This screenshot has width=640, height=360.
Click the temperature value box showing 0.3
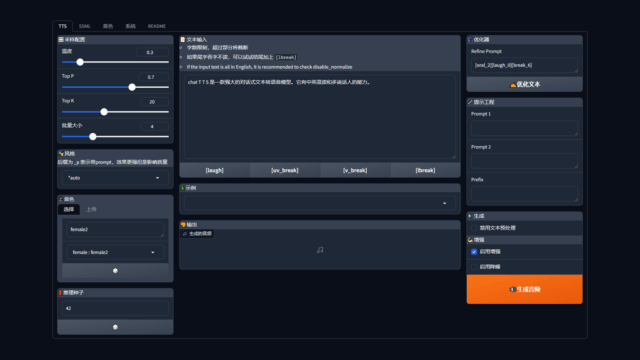coord(152,52)
